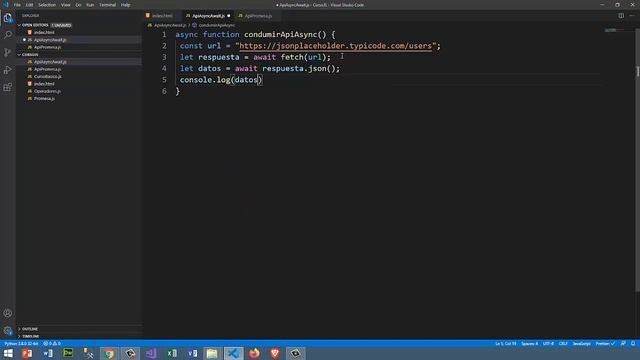Click the unsaved dot on ApiAsyncAwait.js tab
The width and height of the screenshot is (640, 360).
point(229,16)
